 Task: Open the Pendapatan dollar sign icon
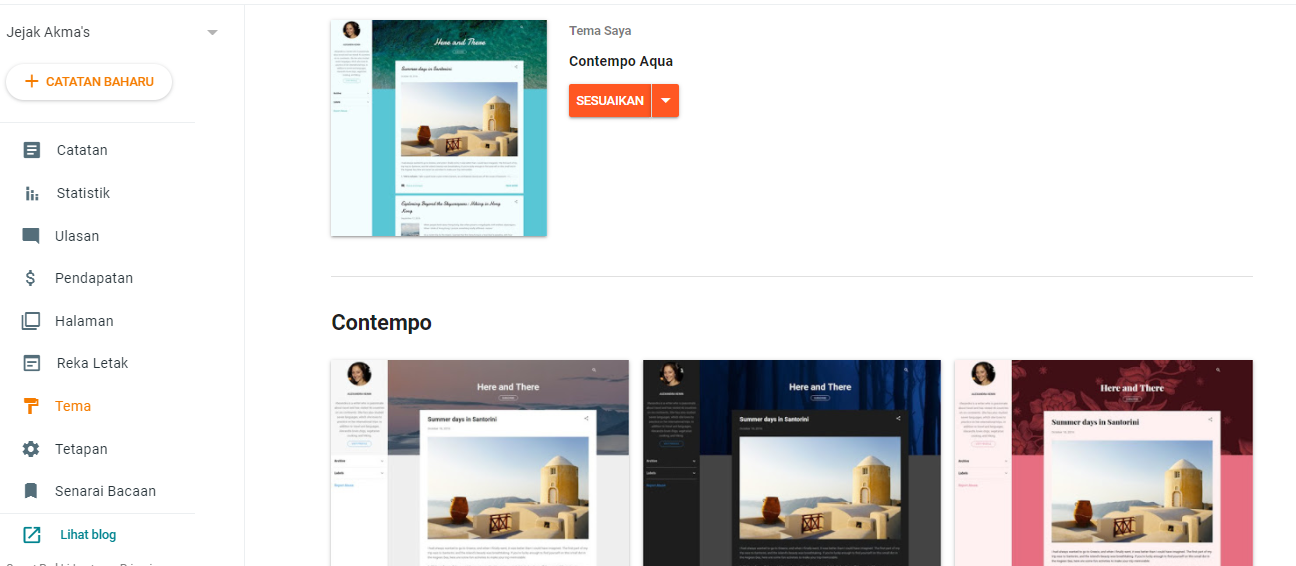31,278
